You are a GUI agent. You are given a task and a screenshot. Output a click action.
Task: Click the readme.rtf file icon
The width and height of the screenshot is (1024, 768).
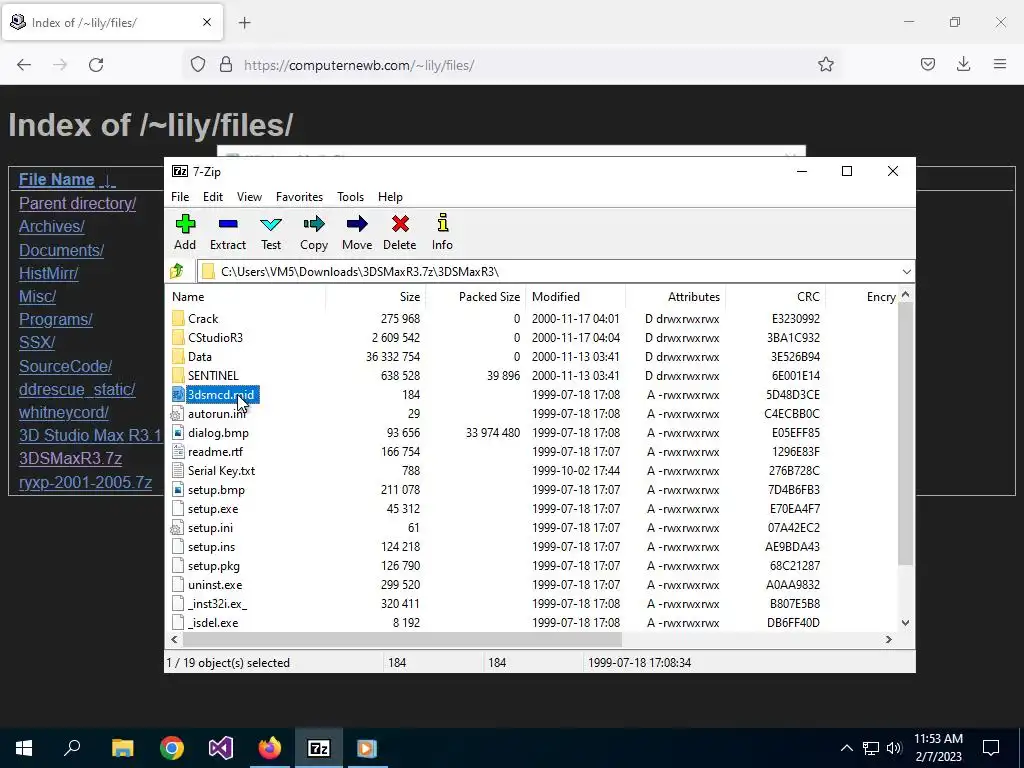(178, 451)
